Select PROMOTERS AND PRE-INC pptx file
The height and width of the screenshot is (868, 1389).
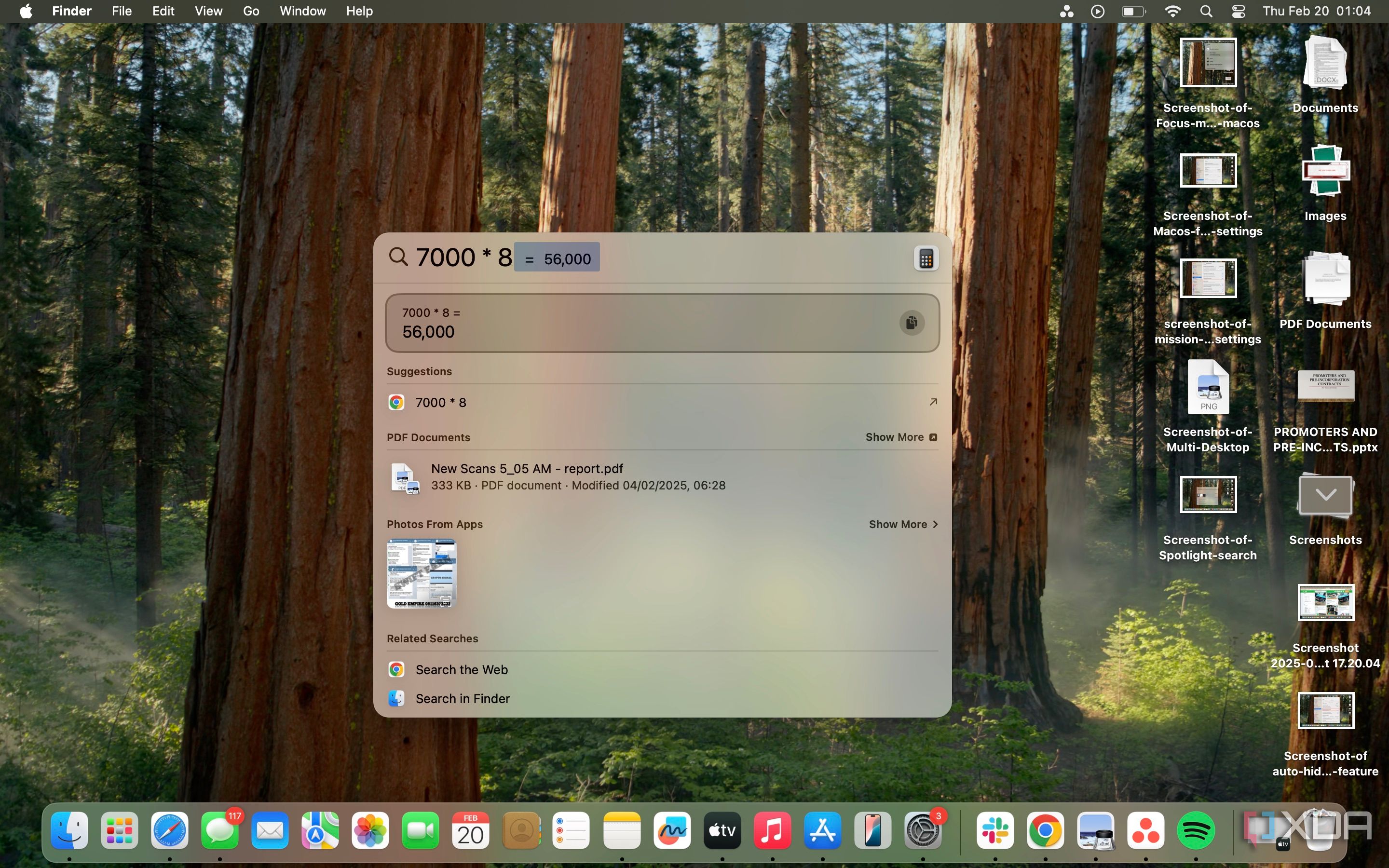(1325, 386)
